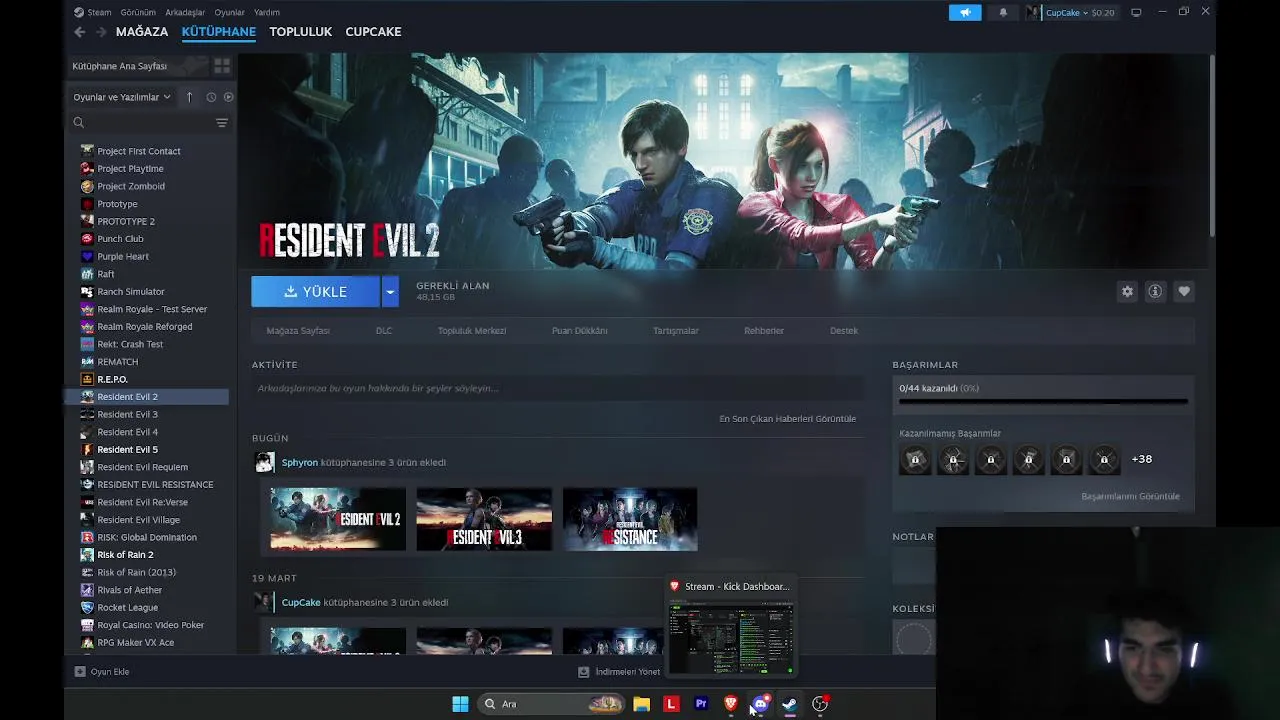Click the achievements progress bar
Viewport: 1280px width, 720px height.
pyautogui.click(x=1043, y=401)
